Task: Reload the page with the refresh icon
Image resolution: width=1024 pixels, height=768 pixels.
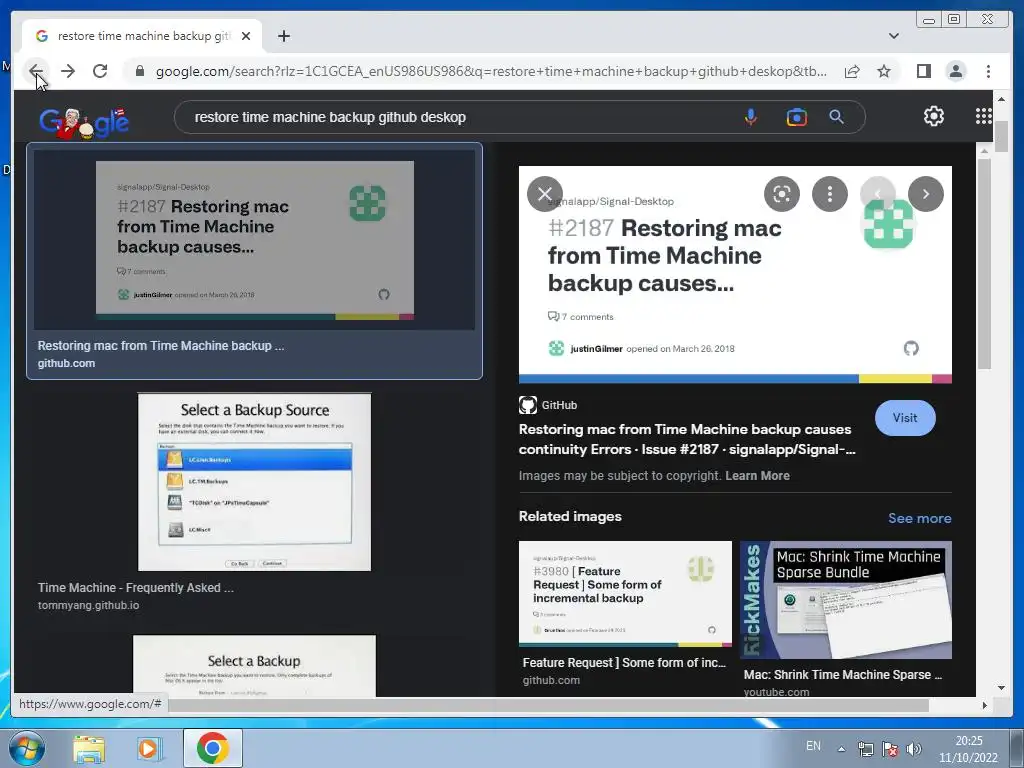Action: (x=100, y=71)
